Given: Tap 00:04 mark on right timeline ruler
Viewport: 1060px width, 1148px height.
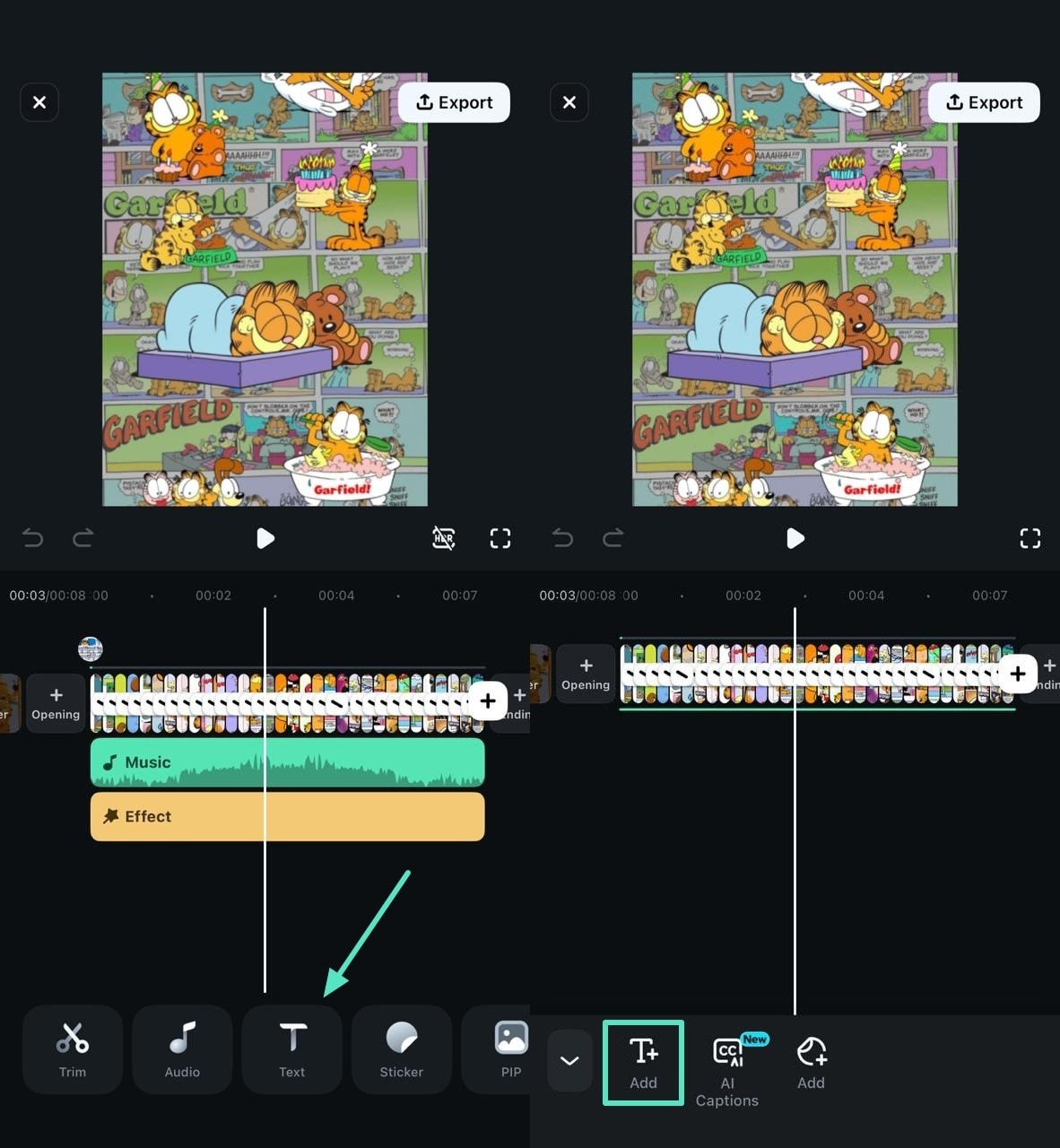Looking at the screenshot, I should 866,596.
